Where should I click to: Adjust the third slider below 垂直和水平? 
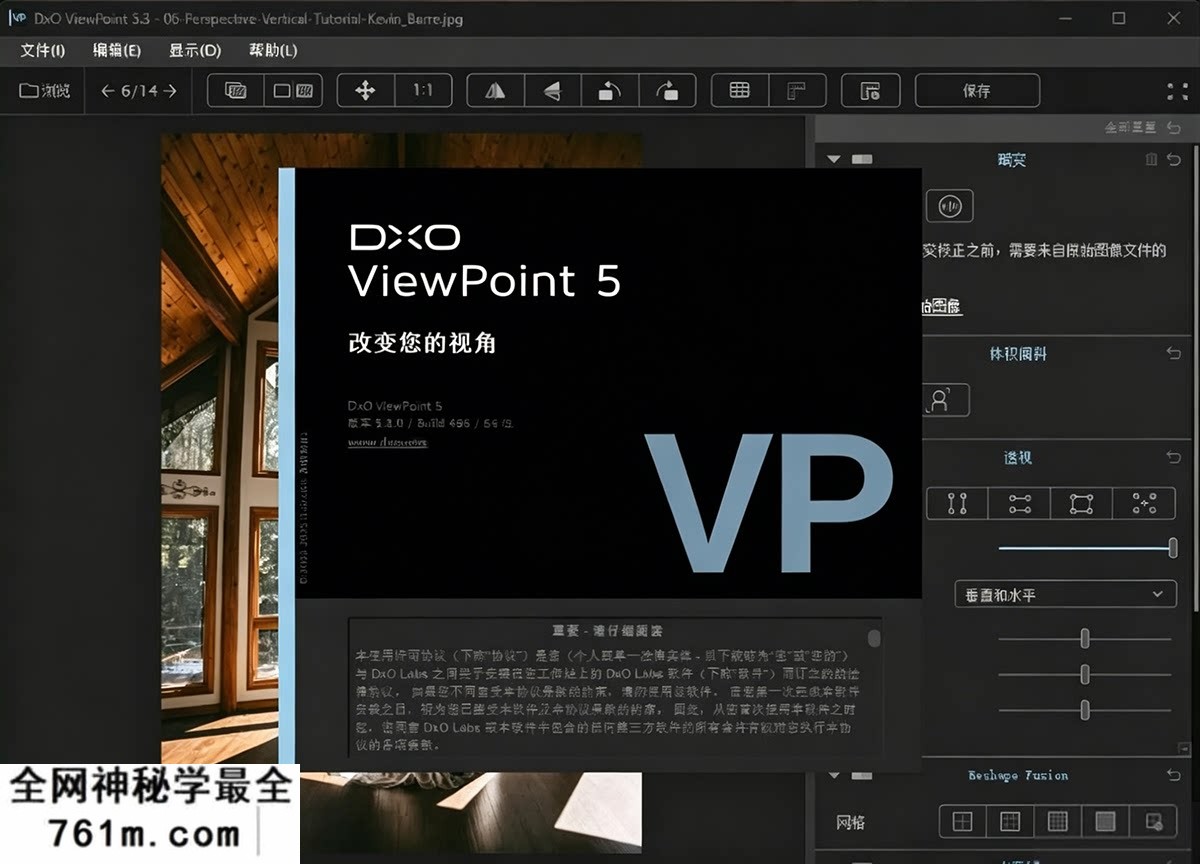[x=1085, y=710]
